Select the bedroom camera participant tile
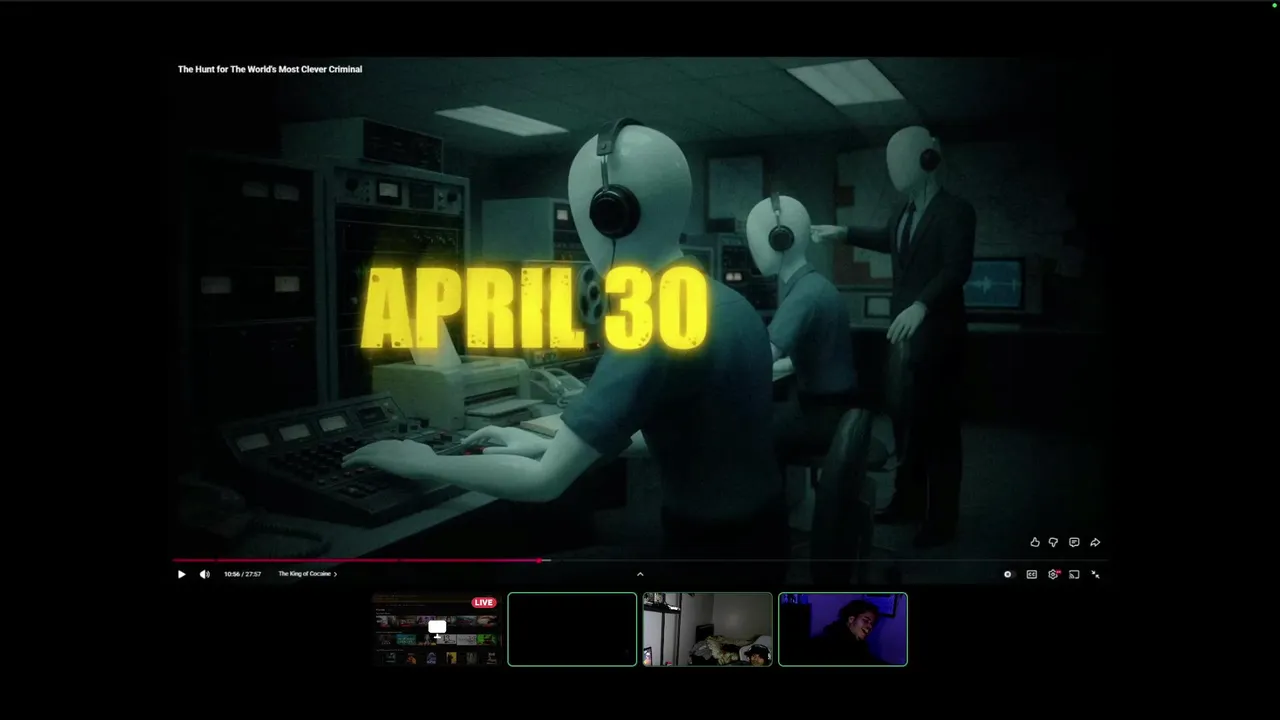This screenshot has height=720, width=1280. point(707,629)
